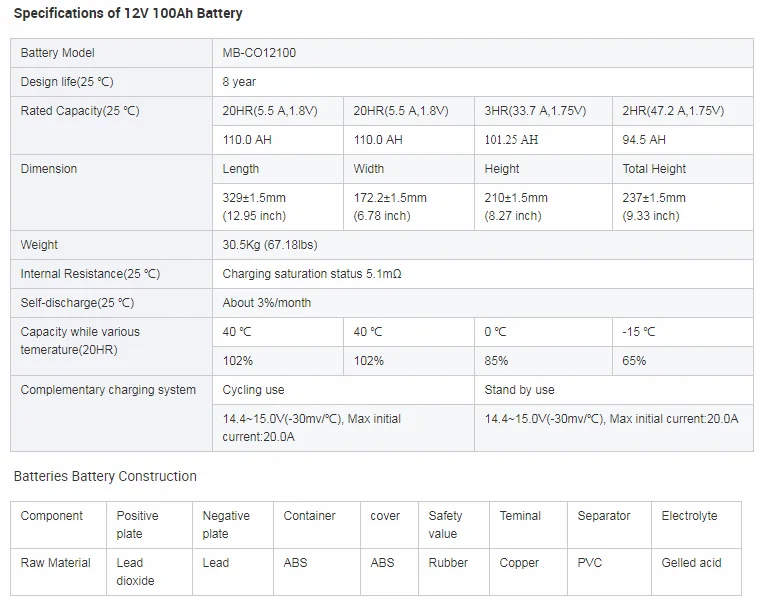Select the "8 year" design life value
The image size is (769, 605).
[x=239, y=82]
